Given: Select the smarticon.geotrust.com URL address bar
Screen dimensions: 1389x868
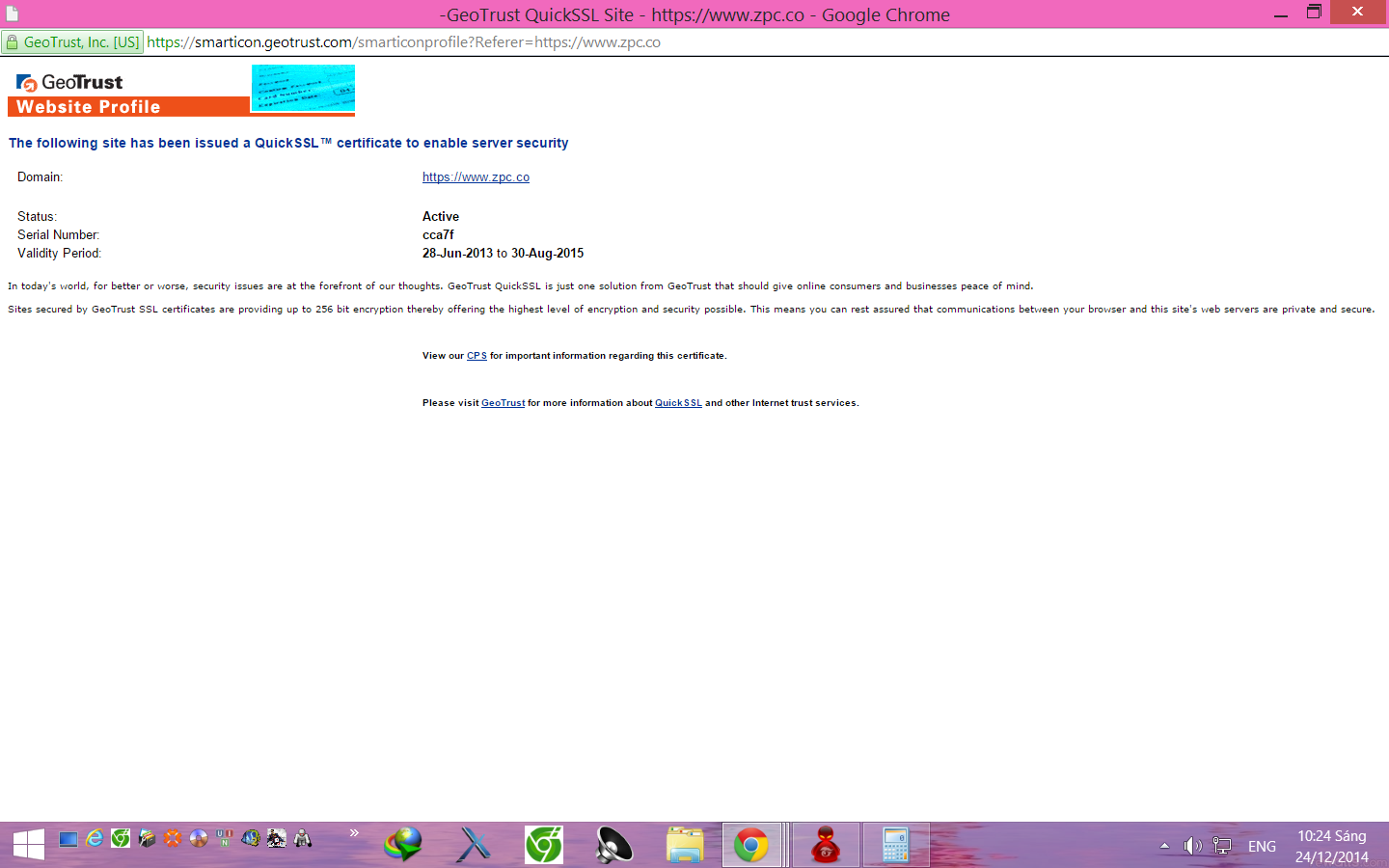Looking at the screenshot, I should [404, 42].
